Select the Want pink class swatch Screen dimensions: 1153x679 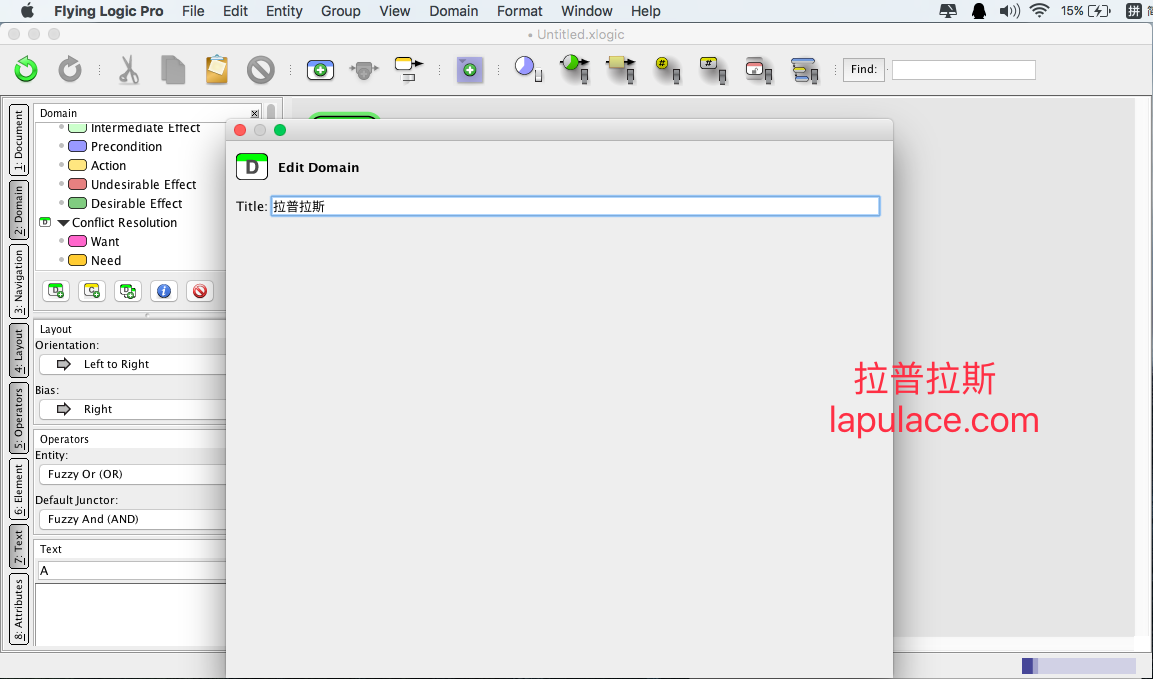tap(77, 241)
